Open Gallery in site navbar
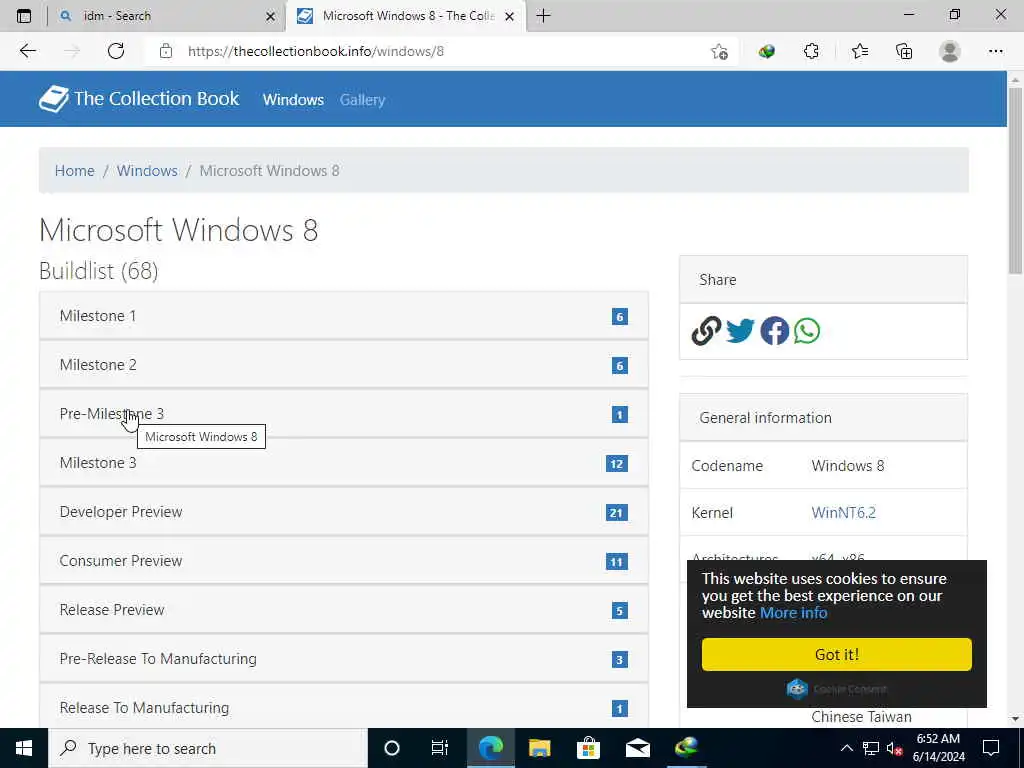Image resolution: width=1024 pixels, height=768 pixels. tap(362, 100)
